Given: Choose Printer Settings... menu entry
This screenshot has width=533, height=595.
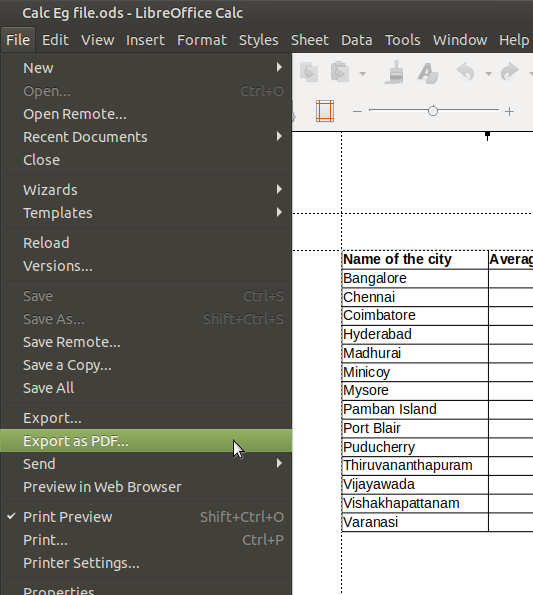Looking at the screenshot, I should click(x=146, y=563).
